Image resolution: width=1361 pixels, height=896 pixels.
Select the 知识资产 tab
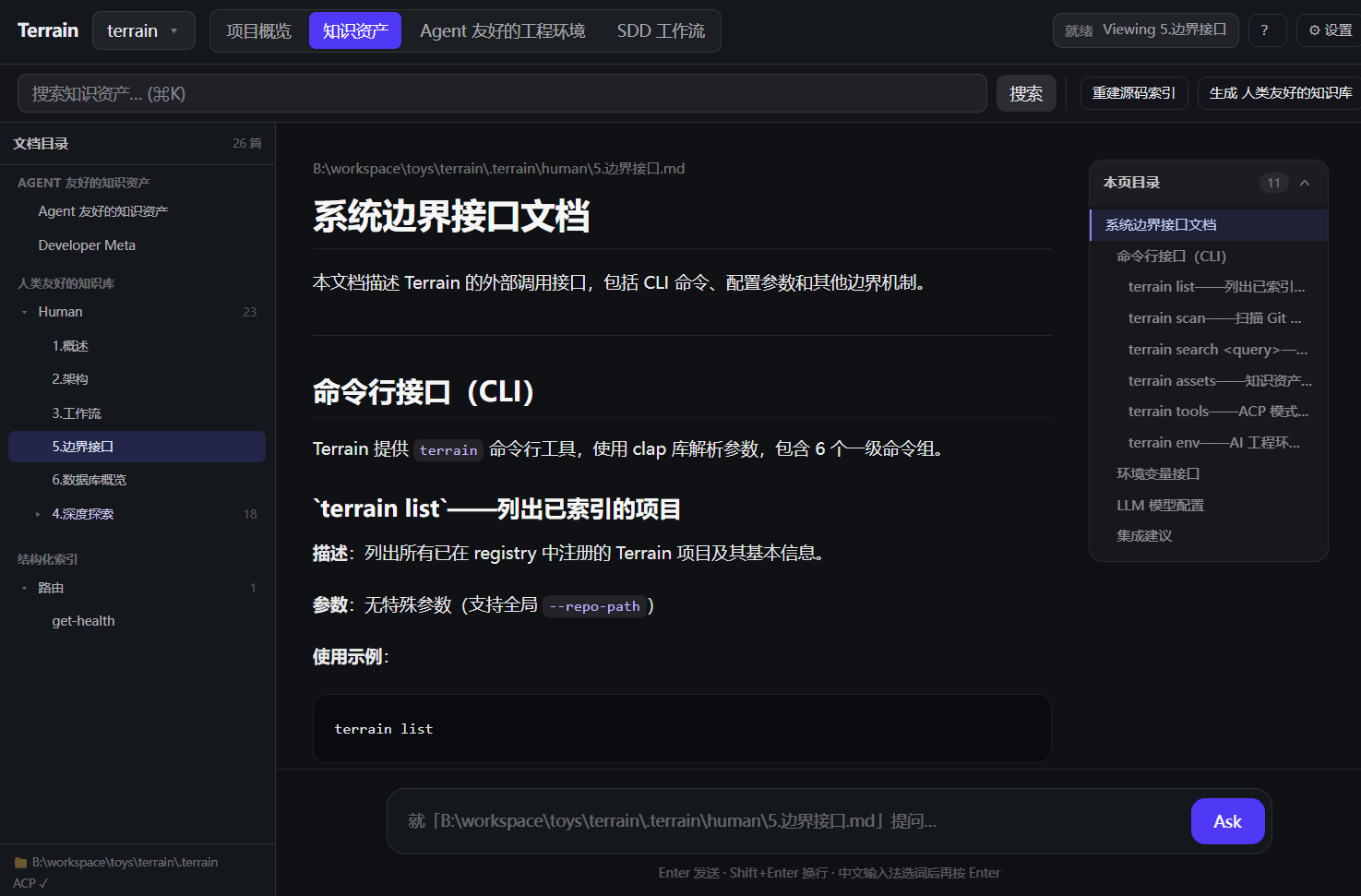[355, 30]
